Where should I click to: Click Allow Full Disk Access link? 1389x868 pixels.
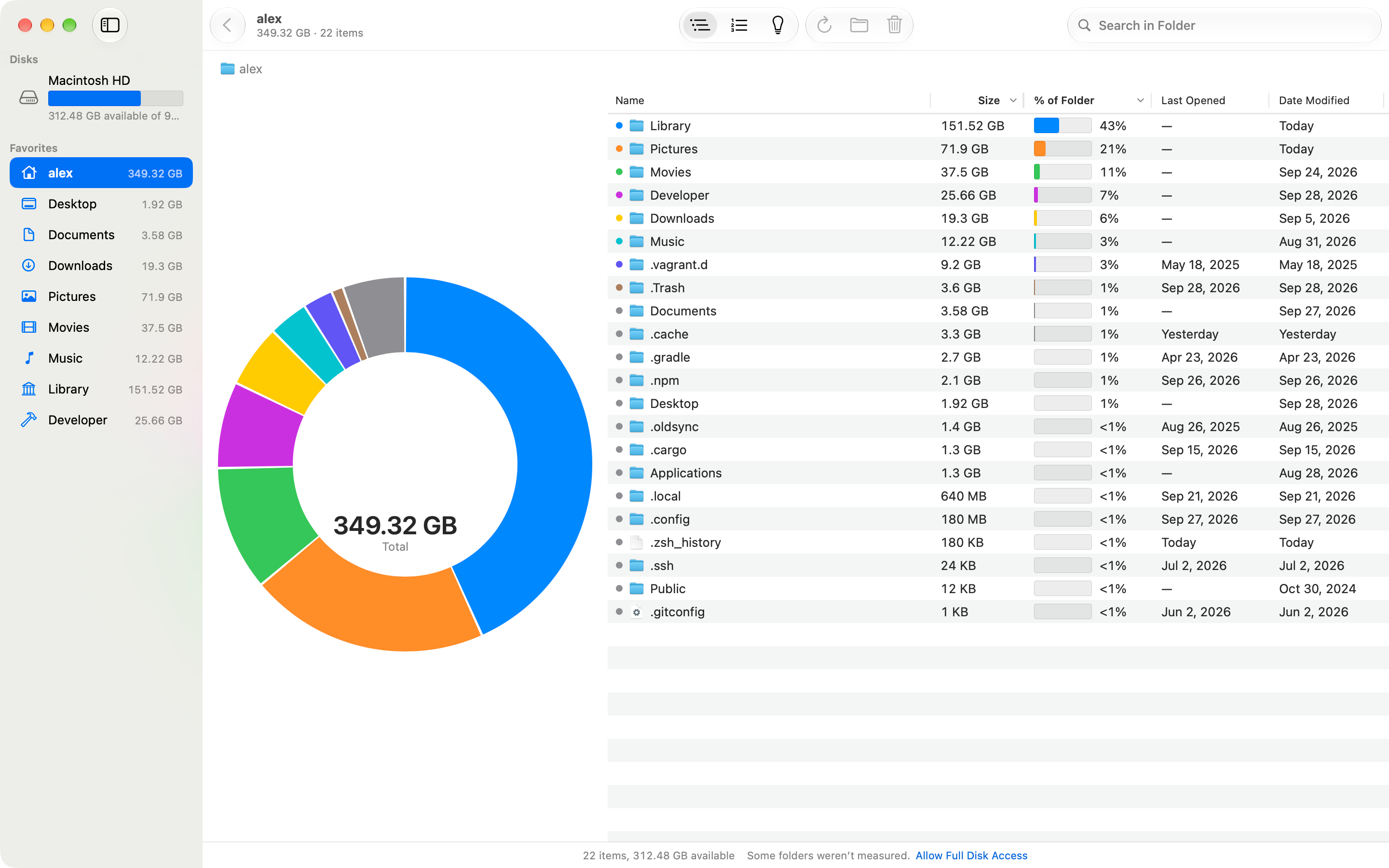(971, 855)
